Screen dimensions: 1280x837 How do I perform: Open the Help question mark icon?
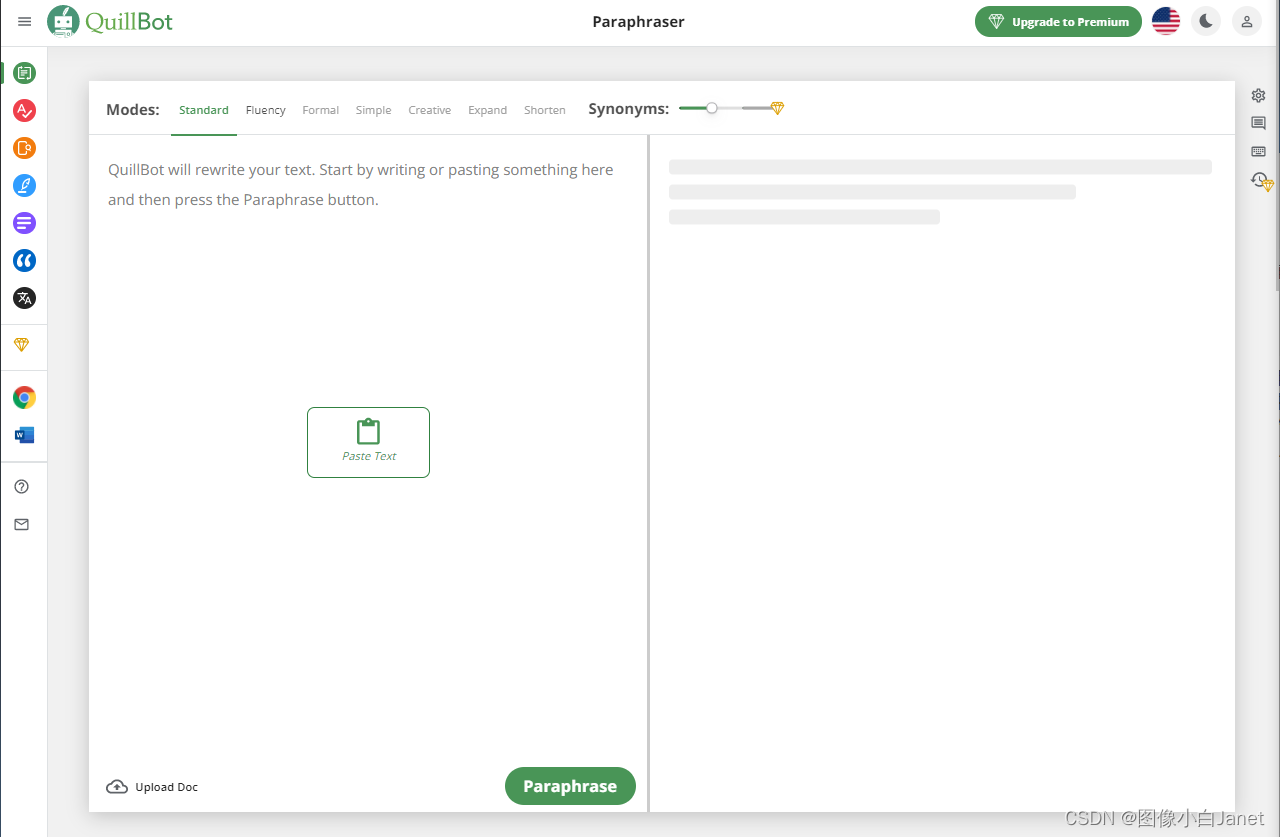coord(22,487)
